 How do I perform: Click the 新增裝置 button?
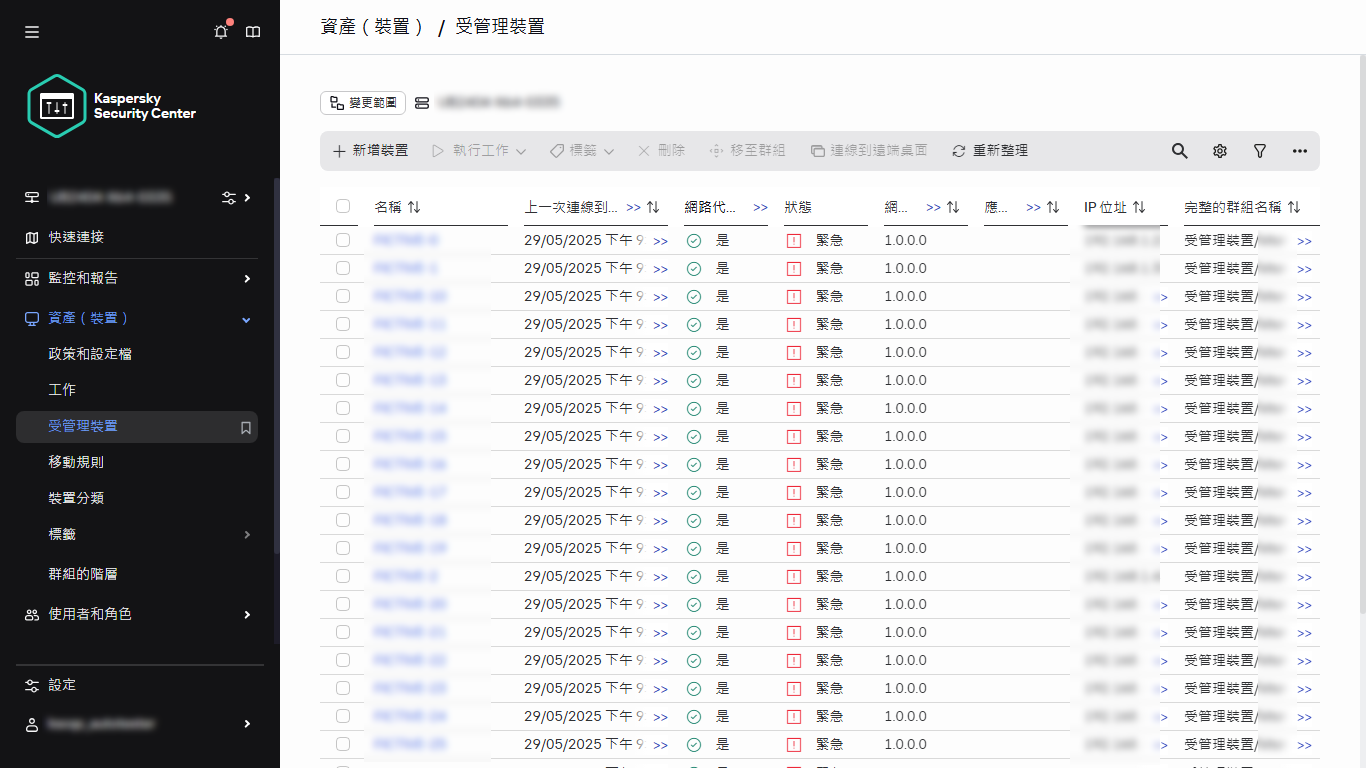coord(371,150)
